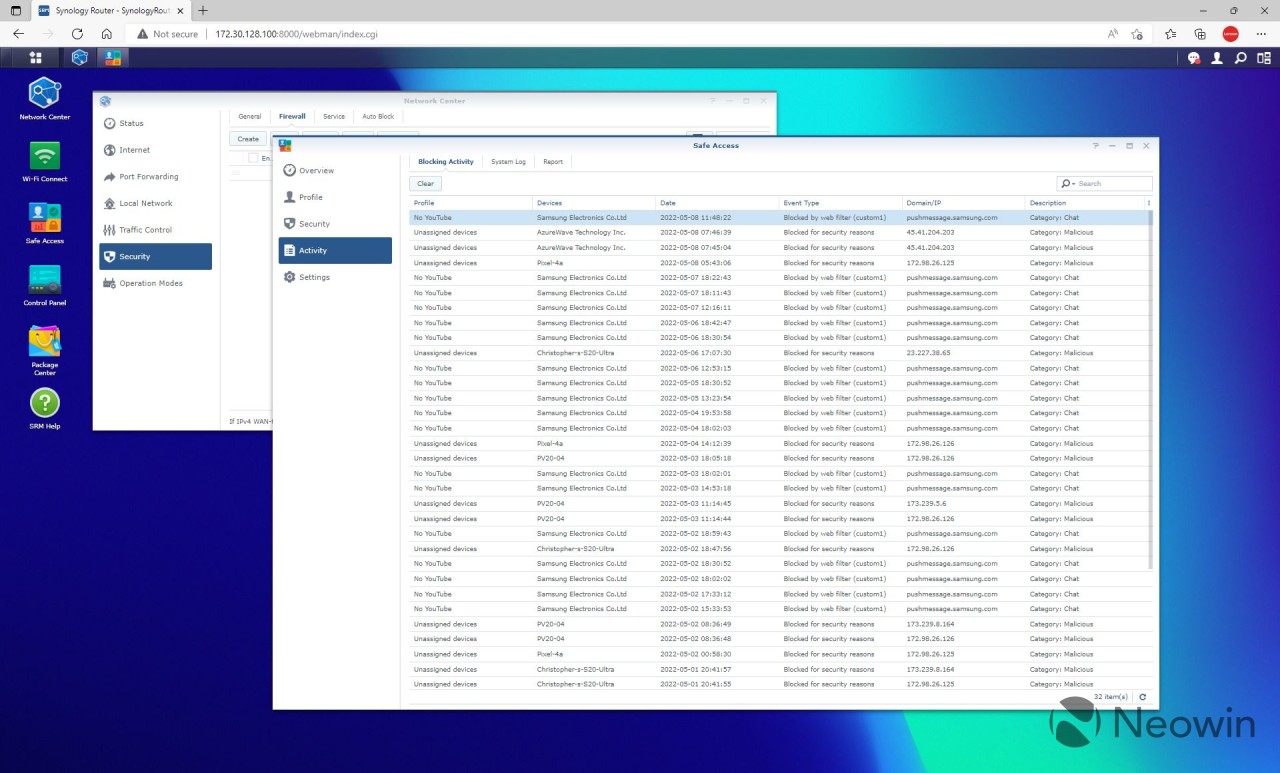
Task: Open the SRM user account options
Action: 1217,58
